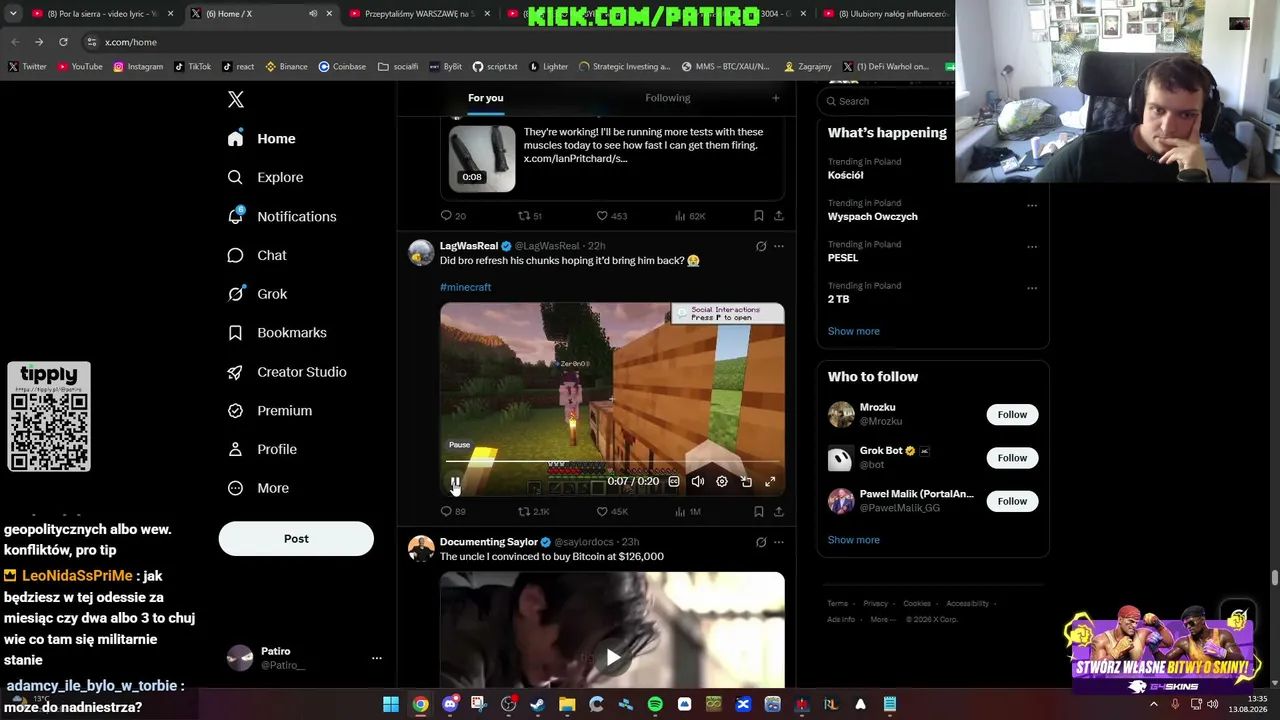1280x720 pixels.
Task: Click the X logo in the sidebar
Action: point(236,99)
